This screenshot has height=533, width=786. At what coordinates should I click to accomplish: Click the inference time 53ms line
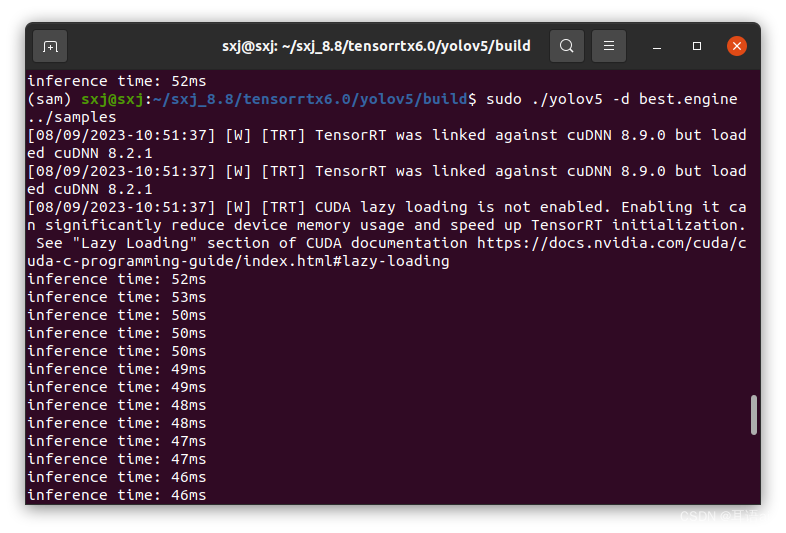[x=117, y=297]
